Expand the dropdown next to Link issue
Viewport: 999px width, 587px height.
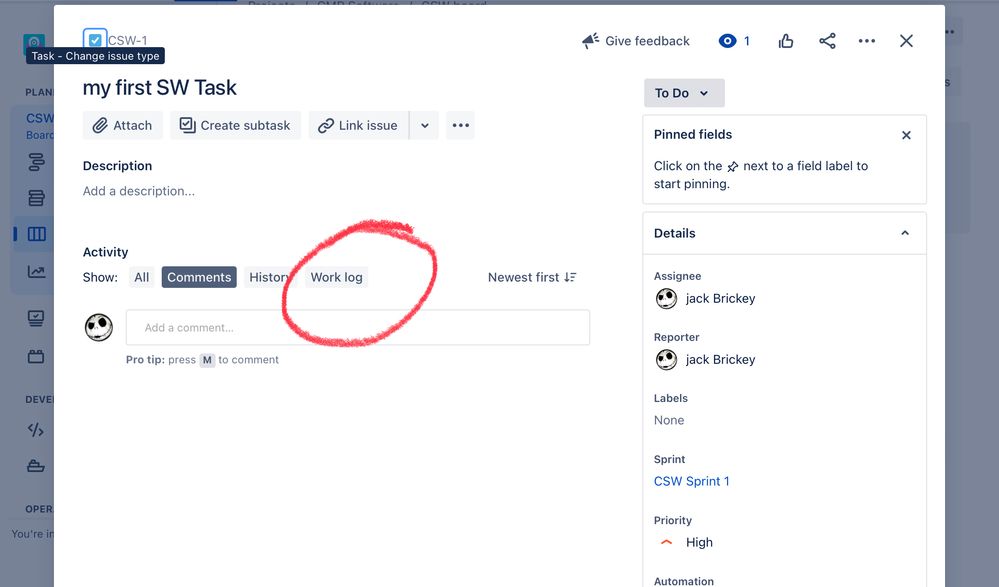coord(424,126)
